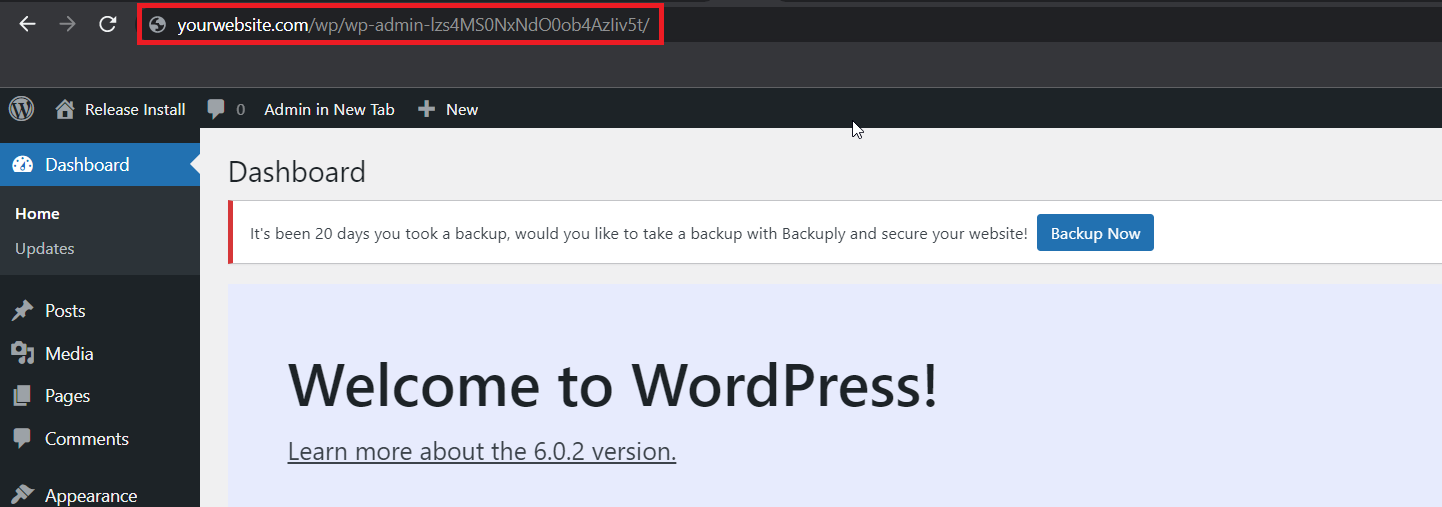
Task: Click the plus icon next to New
Action: click(427, 109)
